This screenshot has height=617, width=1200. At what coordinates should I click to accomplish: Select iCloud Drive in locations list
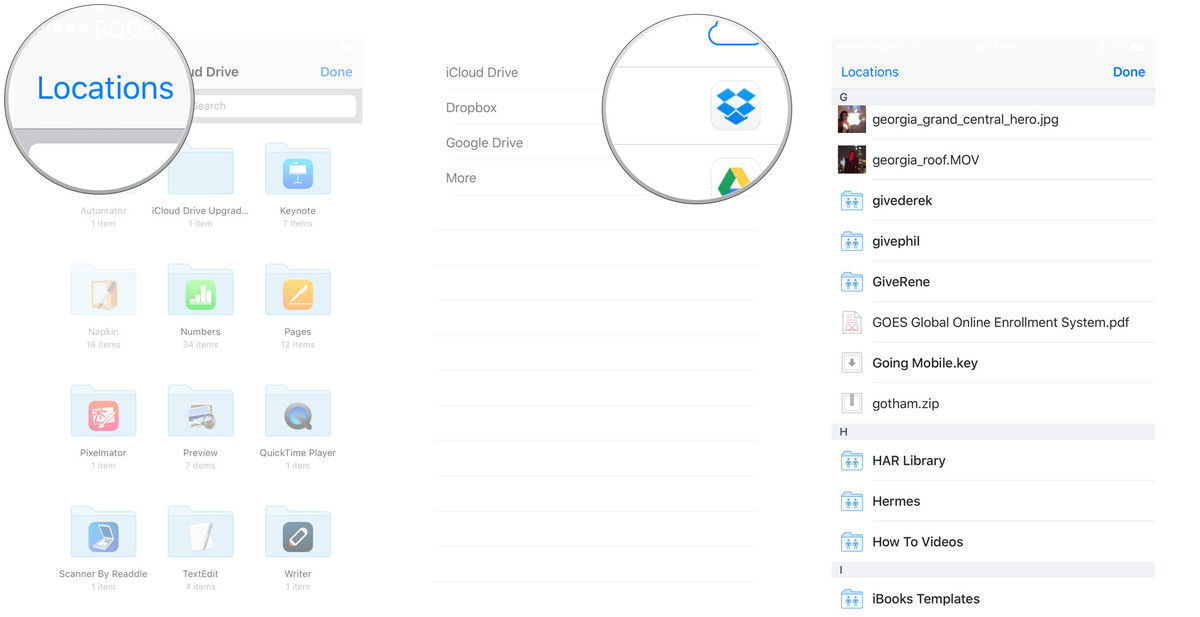[482, 72]
